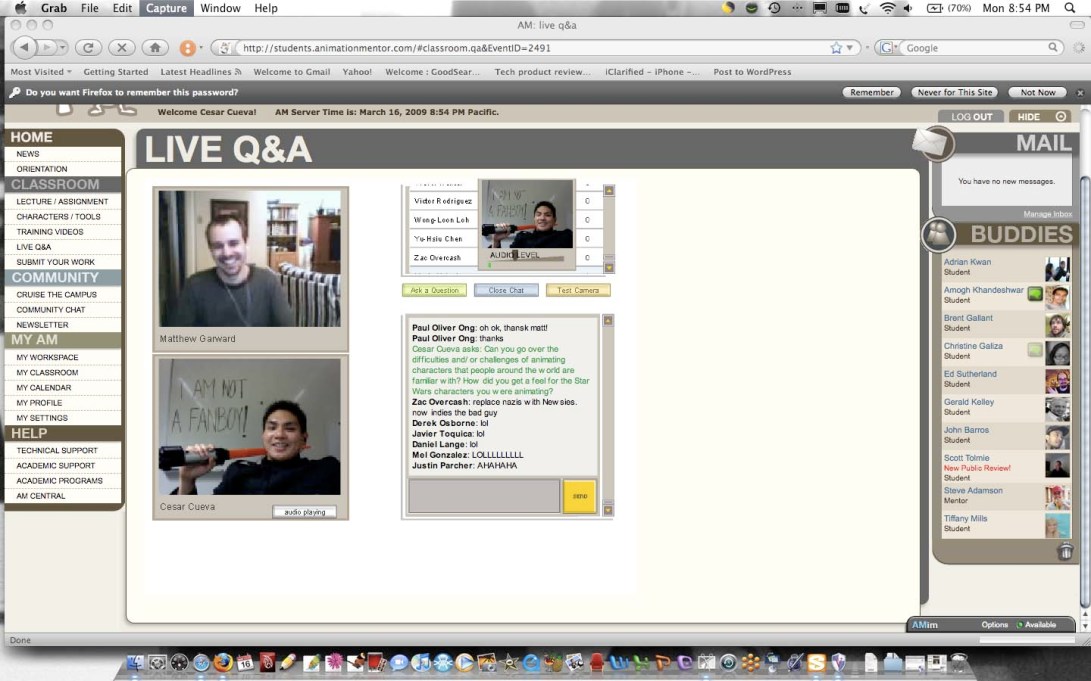Click green chat icon beside Amogh Khandeshwar
The height and width of the screenshot is (681, 1091).
[1034, 294]
